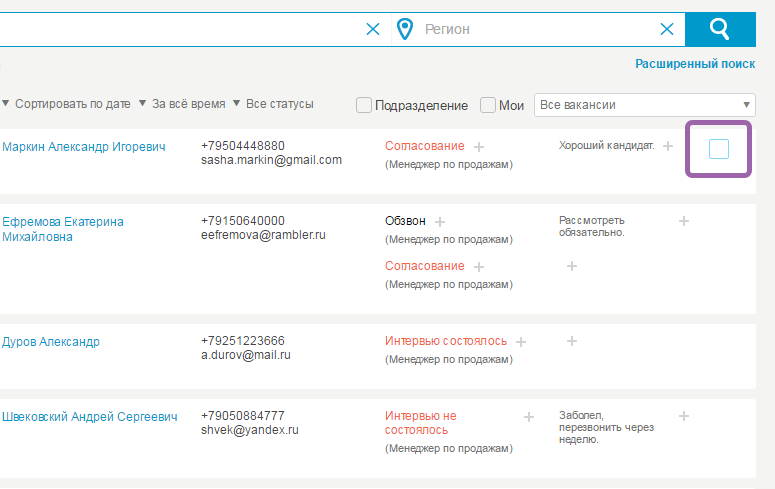This screenshot has height=489, width=775.
Task: Click the Хороший кандидат comment text
Action: click(606, 145)
